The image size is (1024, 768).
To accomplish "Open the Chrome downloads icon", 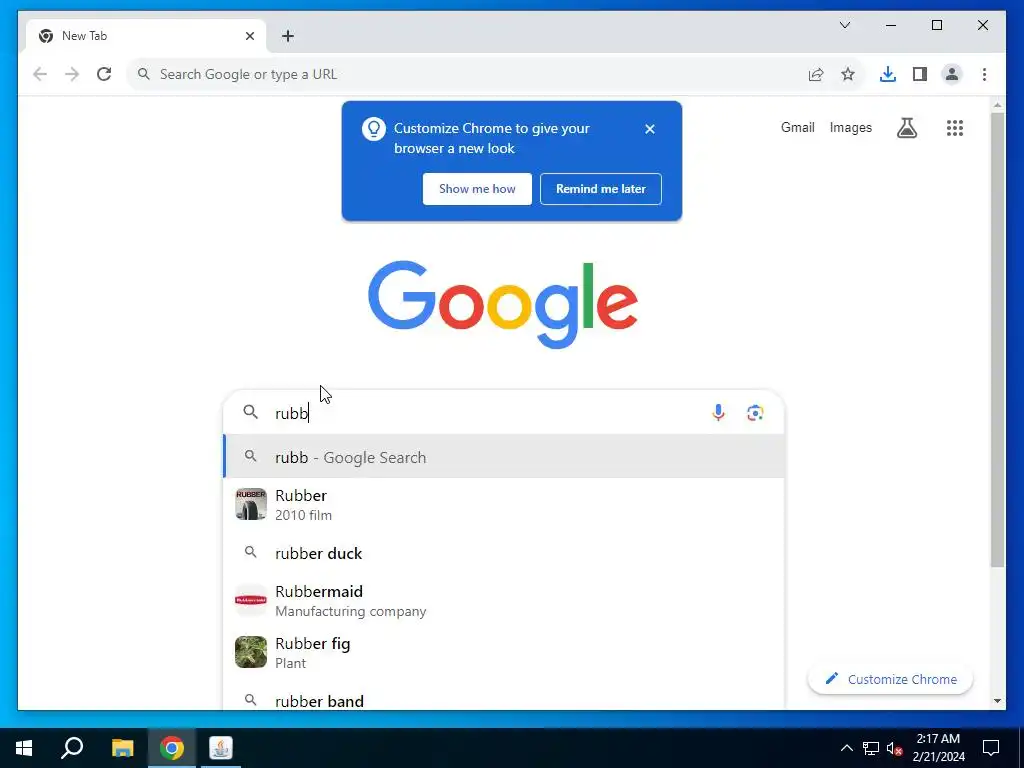I will point(888,74).
